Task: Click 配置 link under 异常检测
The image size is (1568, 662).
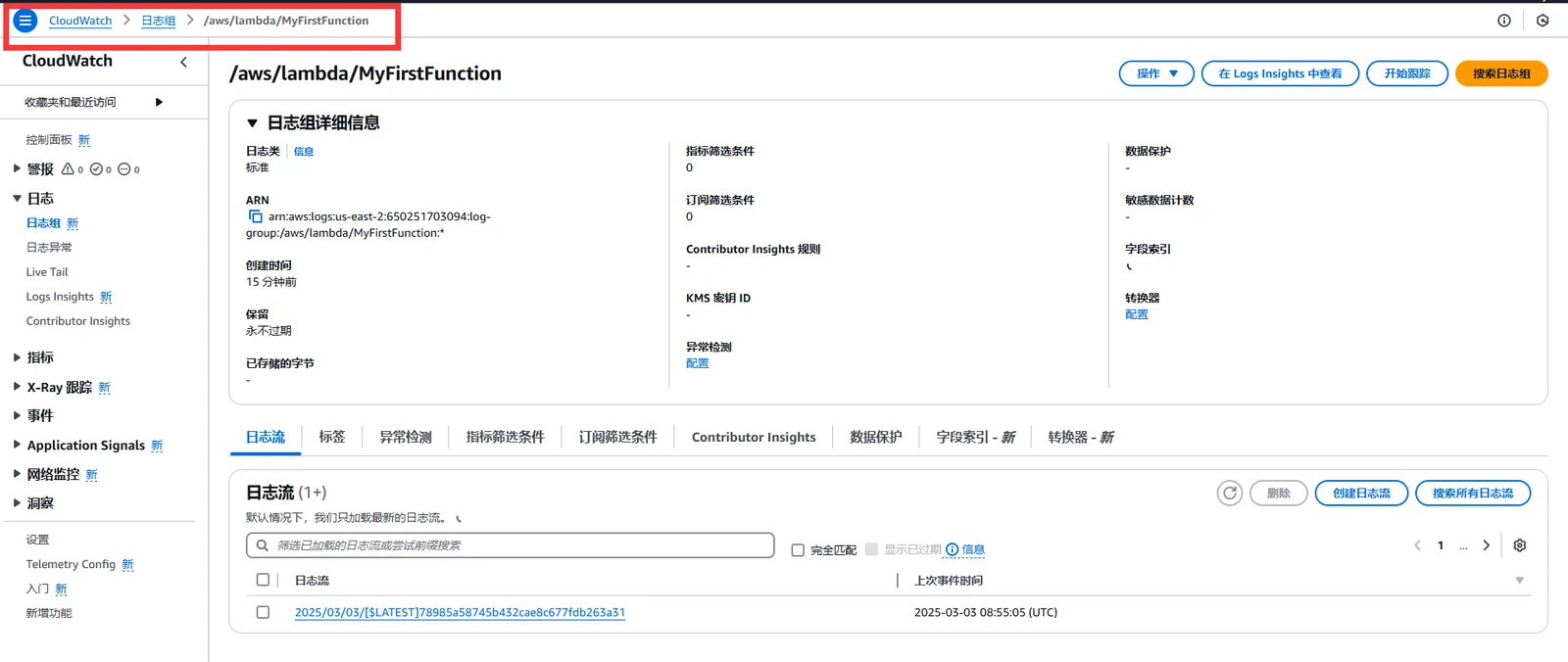Action: coord(697,363)
